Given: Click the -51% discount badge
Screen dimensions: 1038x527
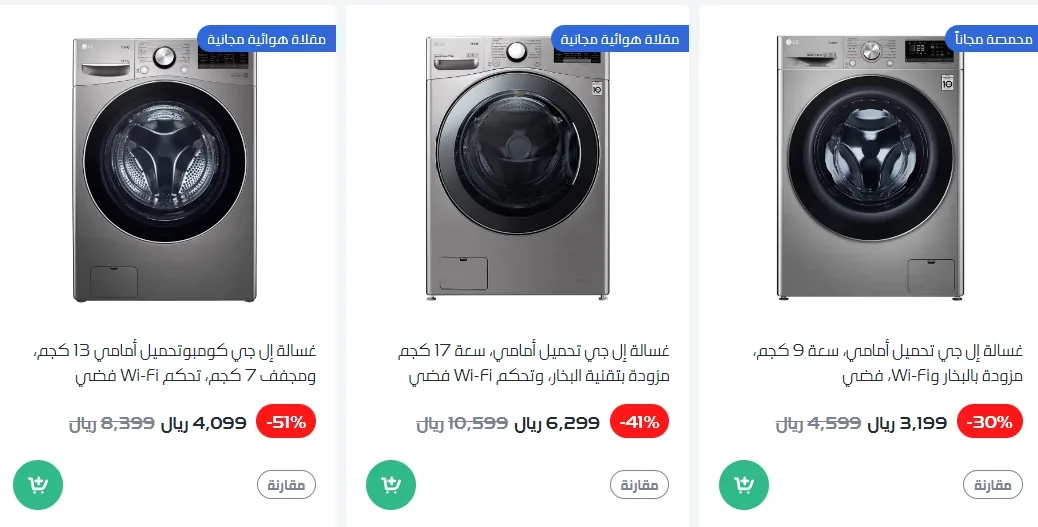Looking at the screenshot, I should (x=286, y=422).
